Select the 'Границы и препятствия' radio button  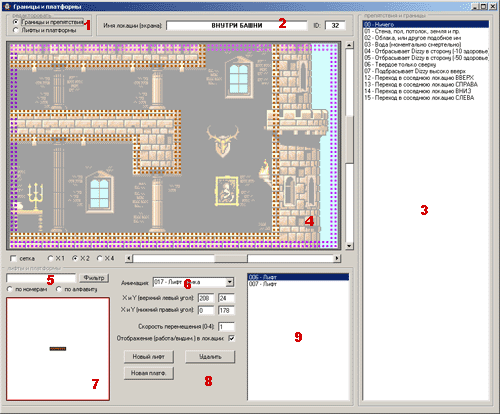click(x=16, y=22)
